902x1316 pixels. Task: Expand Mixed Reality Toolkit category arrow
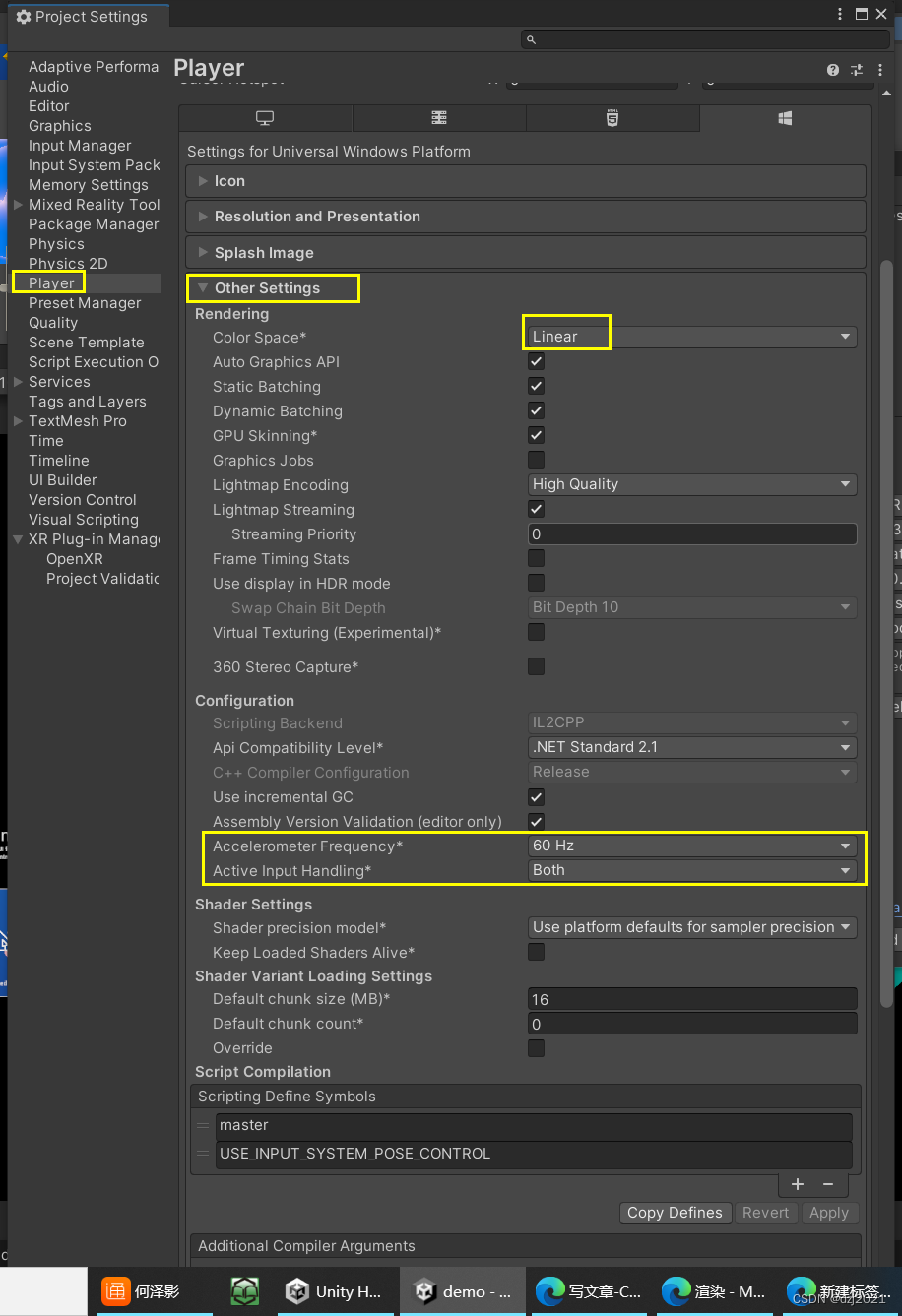(x=18, y=205)
